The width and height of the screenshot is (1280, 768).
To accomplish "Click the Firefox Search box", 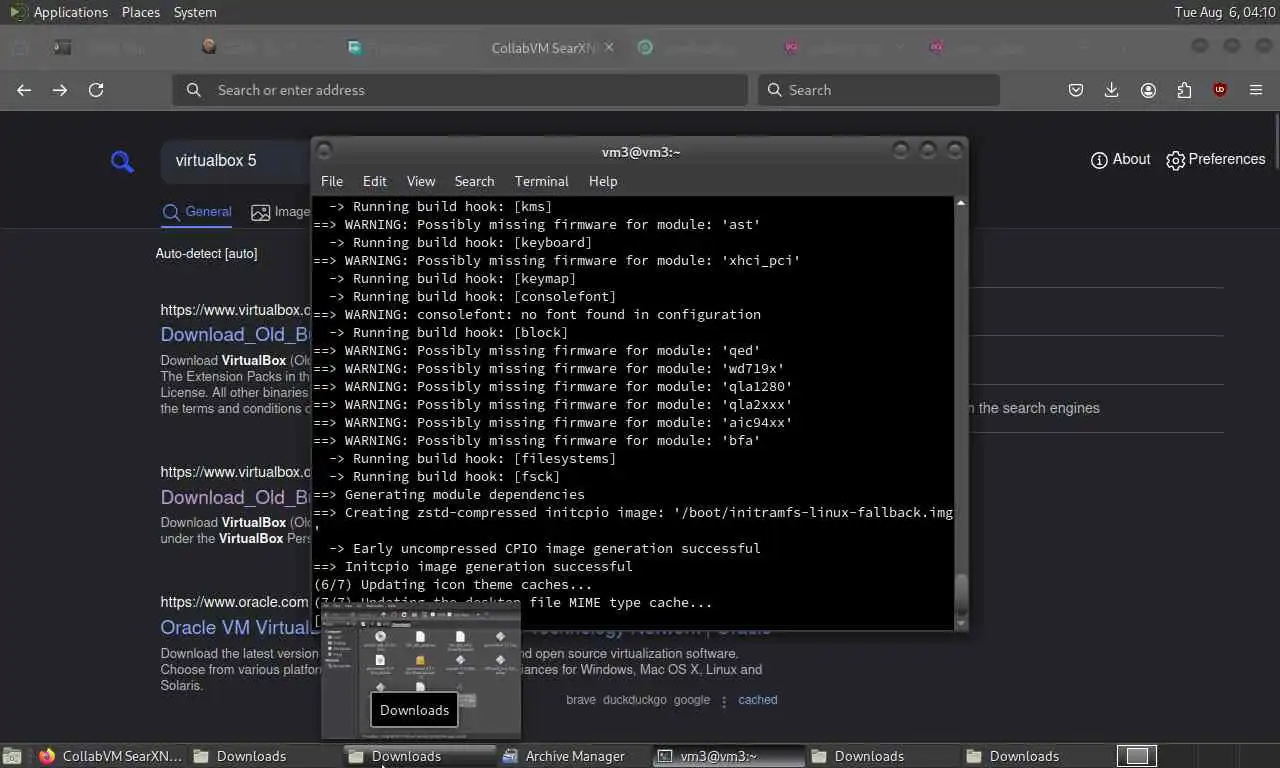I will (x=879, y=90).
